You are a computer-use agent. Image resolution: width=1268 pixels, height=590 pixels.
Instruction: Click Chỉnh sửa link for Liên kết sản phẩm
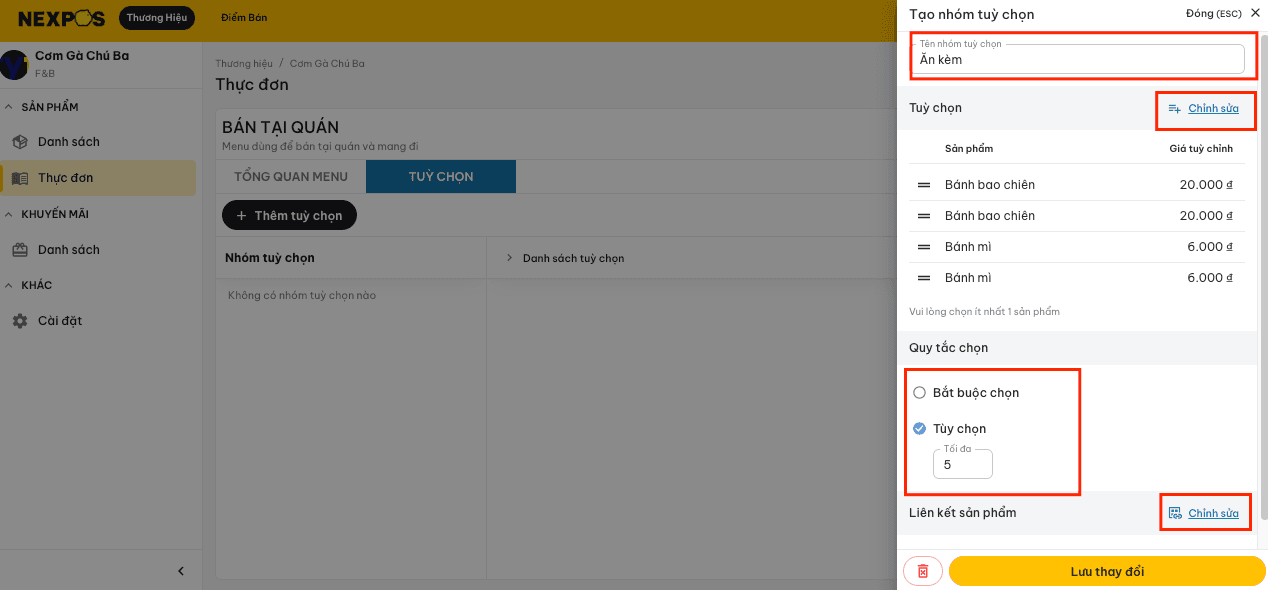pyautogui.click(x=1213, y=513)
